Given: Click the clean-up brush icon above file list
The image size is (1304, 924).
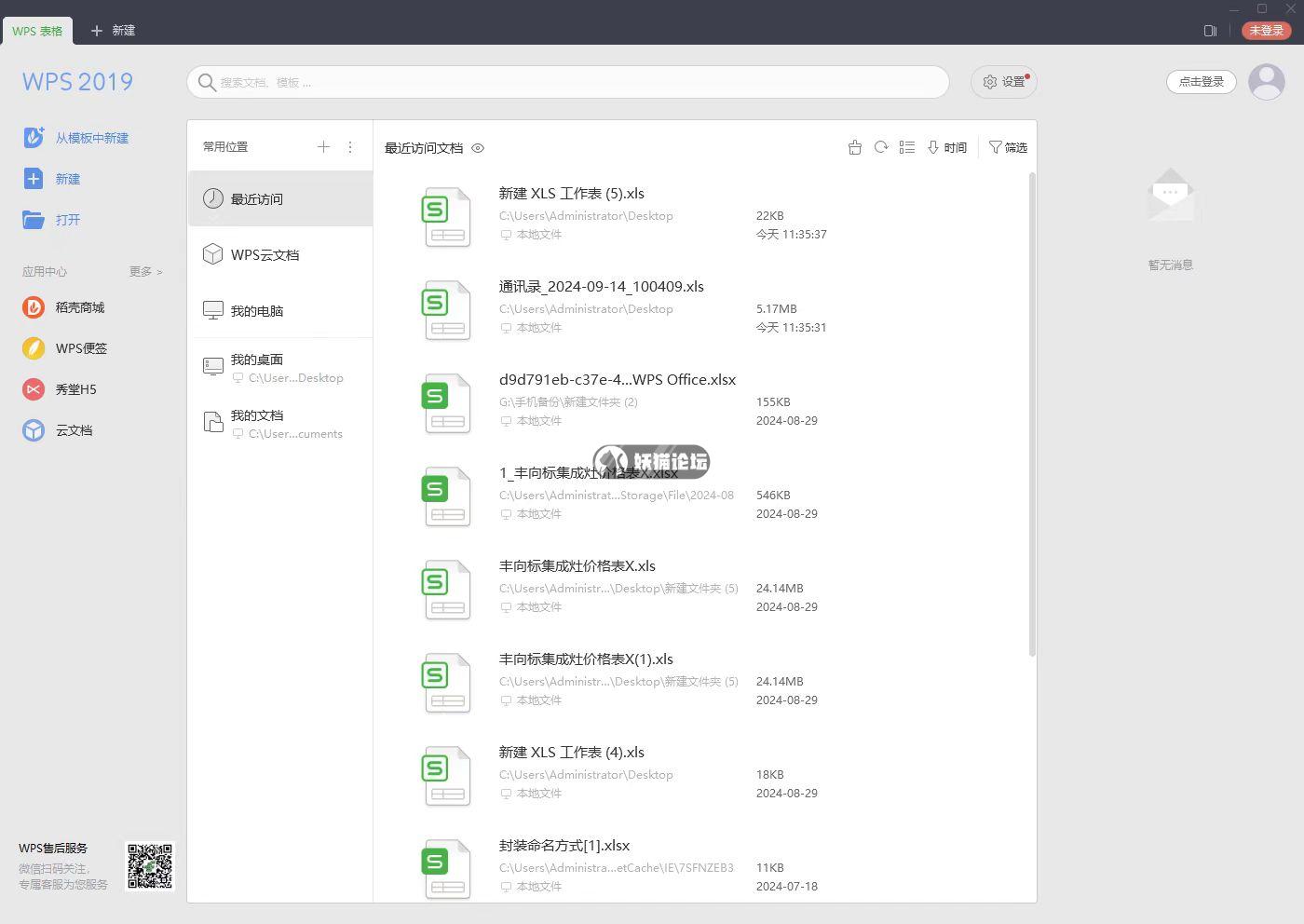Looking at the screenshot, I should point(855,147).
